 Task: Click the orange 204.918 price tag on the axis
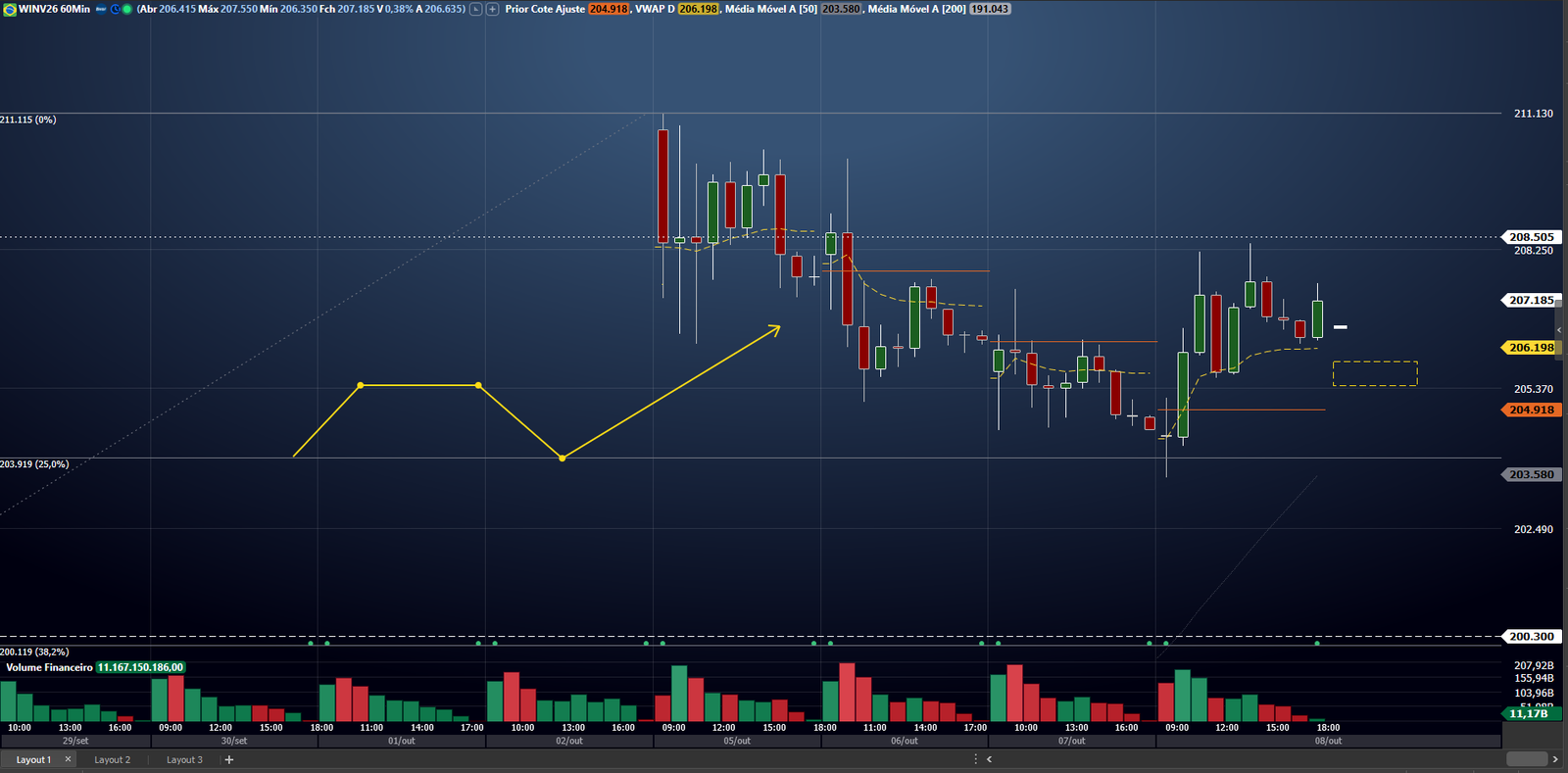(x=1531, y=410)
